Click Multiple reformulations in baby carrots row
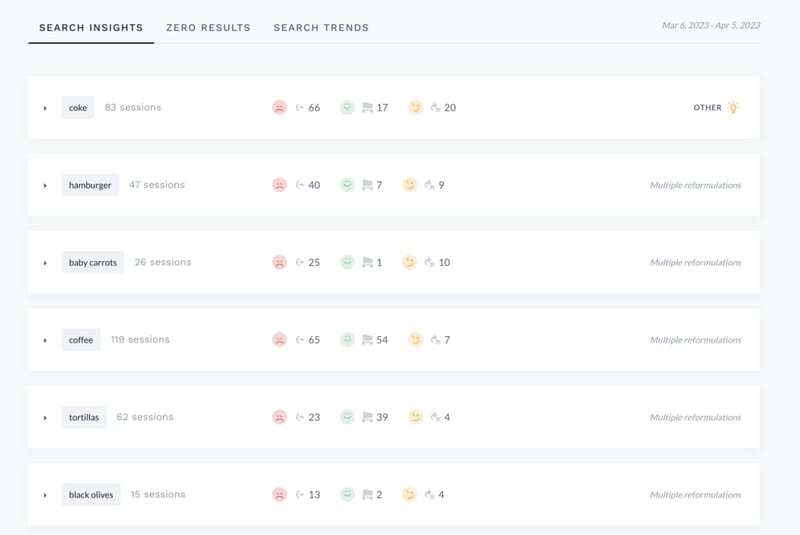800x535 pixels. click(695, 263)
